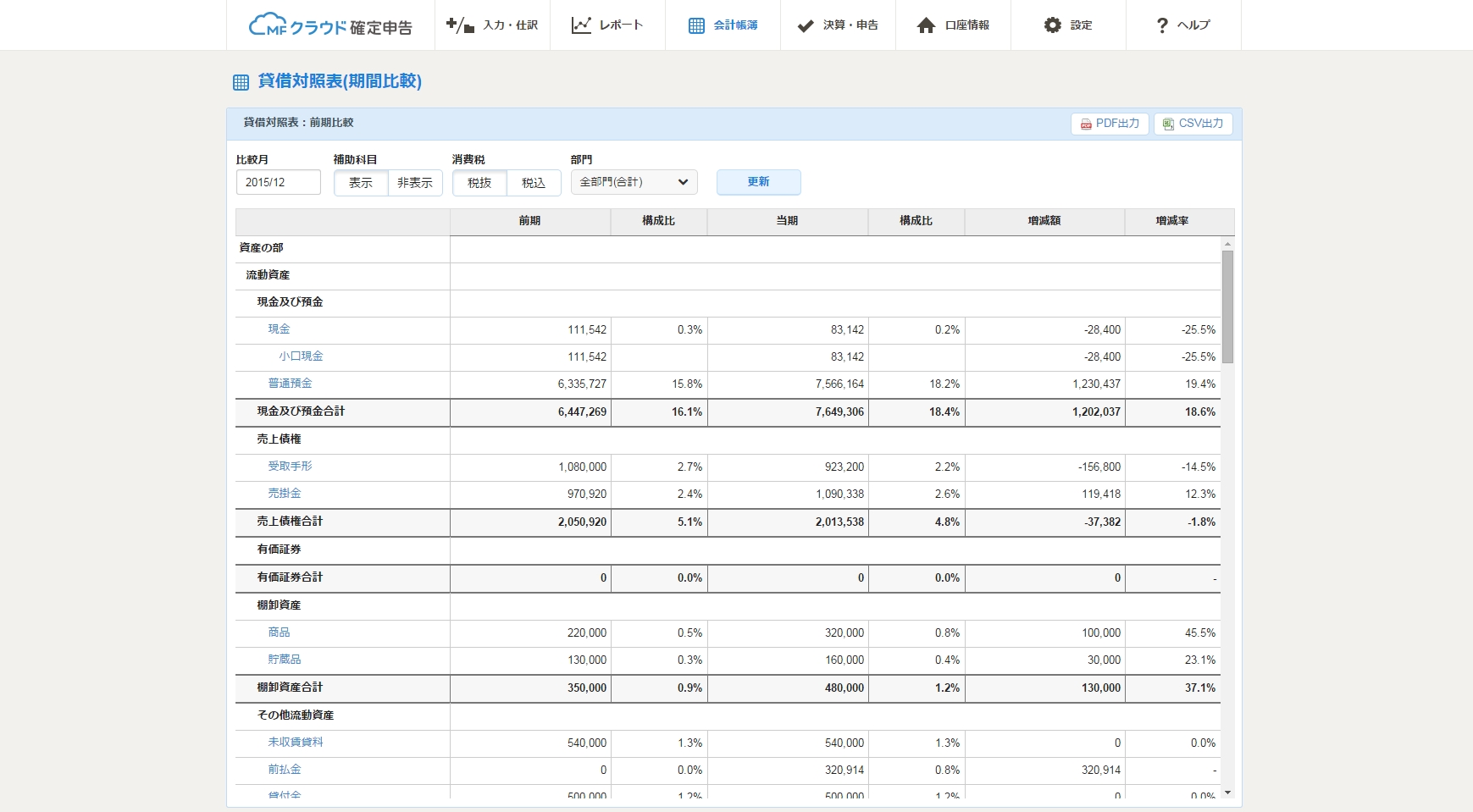Click the 資産の部 section heading
The height and width of the screenshot is (812, 1473).
pyautogui.click(x=262, y=248)
